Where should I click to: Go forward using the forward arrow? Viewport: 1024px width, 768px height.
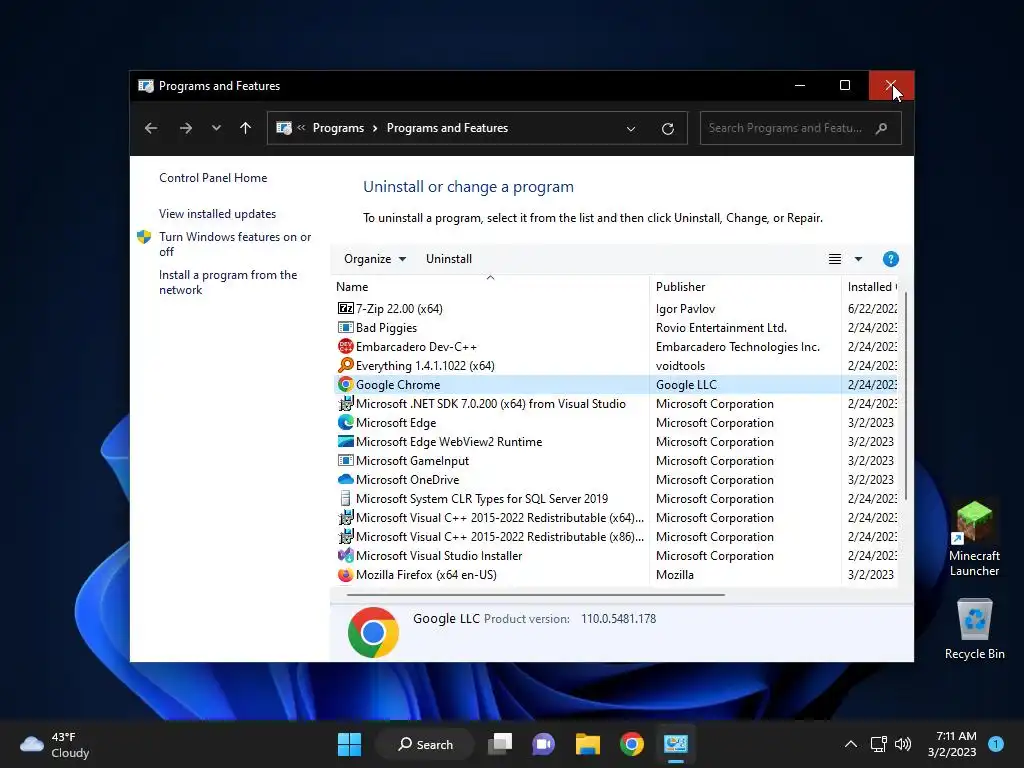coord(186,128)
